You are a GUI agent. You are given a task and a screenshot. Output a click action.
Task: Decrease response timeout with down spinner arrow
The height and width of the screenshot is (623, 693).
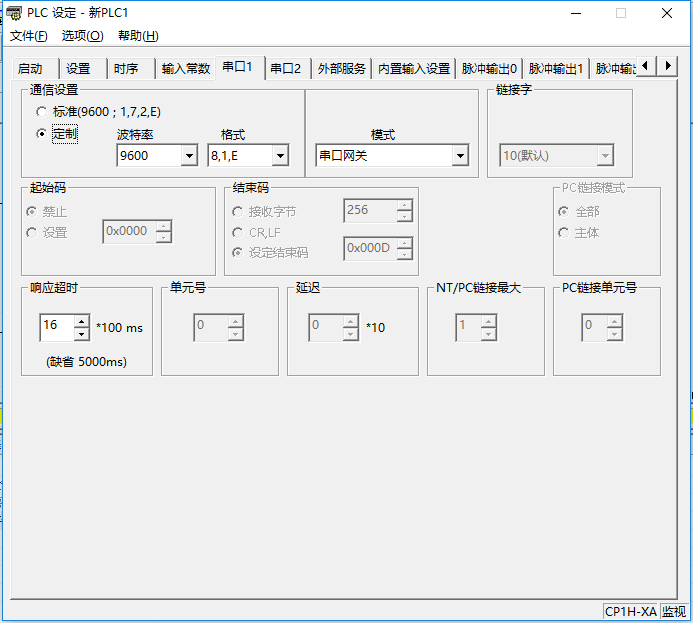81,333
